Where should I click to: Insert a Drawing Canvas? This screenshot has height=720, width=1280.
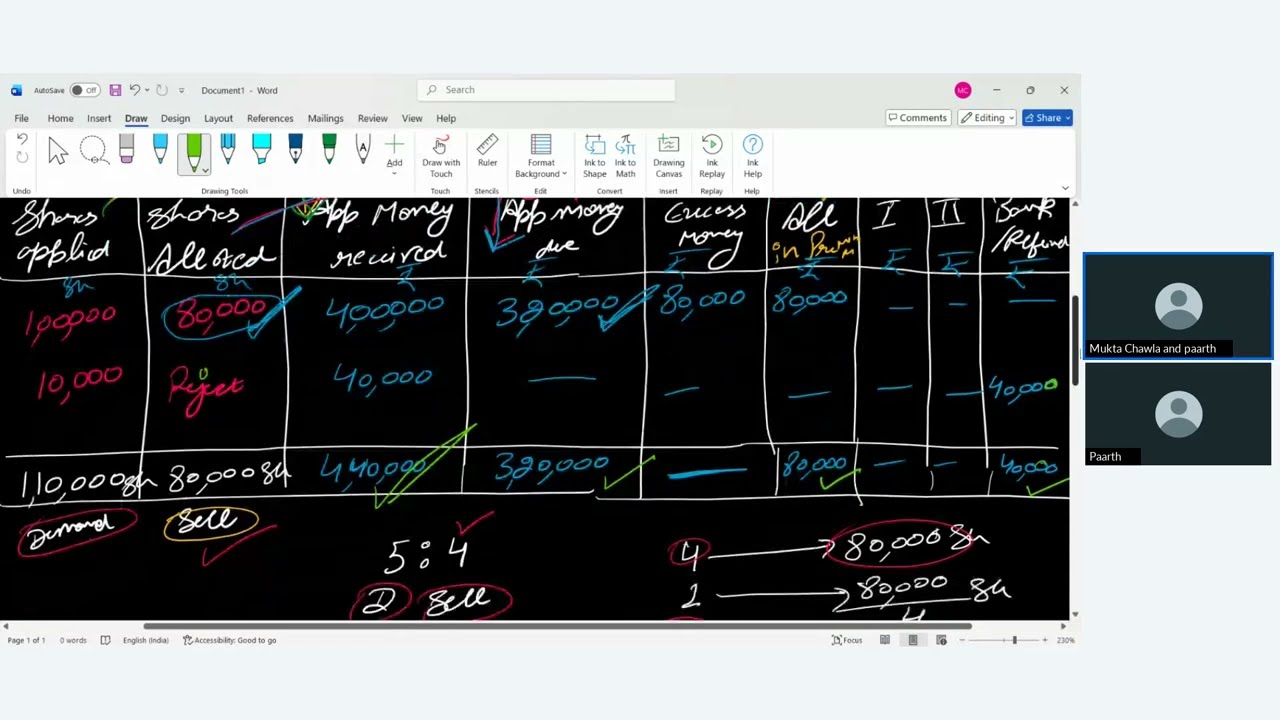tap(669, 157)
